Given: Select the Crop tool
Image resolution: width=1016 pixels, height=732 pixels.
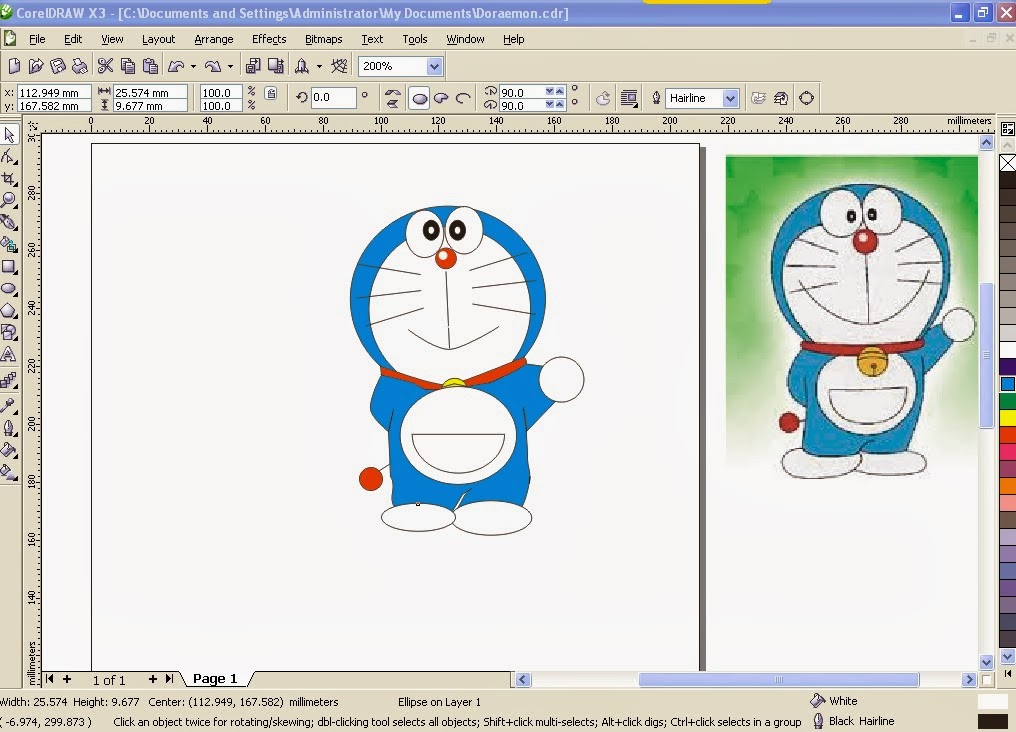Looking at the screenshot, I should click(9, 179).
